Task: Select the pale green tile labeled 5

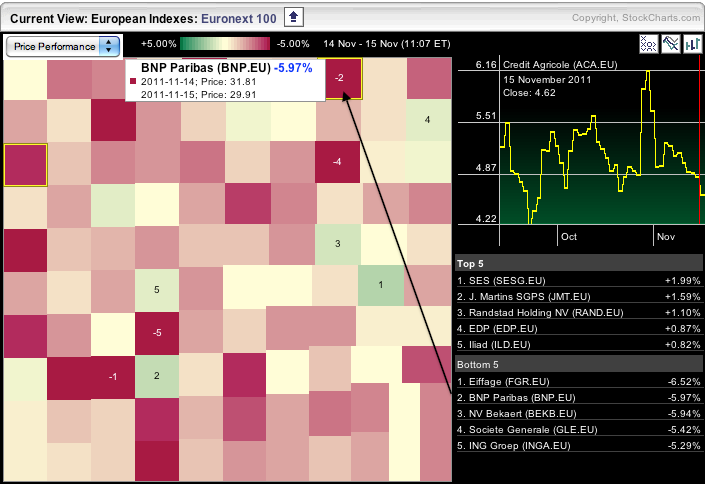Action: click(157, 290)
